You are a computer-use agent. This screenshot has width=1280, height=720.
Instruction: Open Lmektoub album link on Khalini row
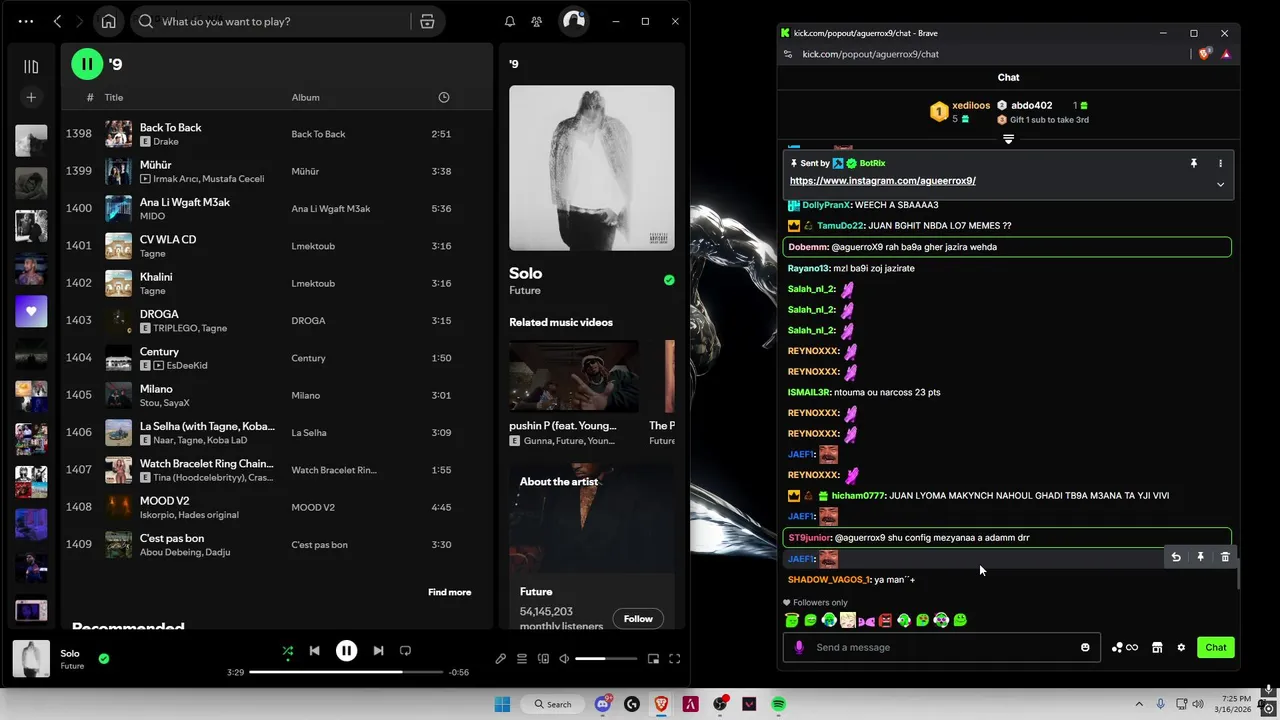[313, 283]
